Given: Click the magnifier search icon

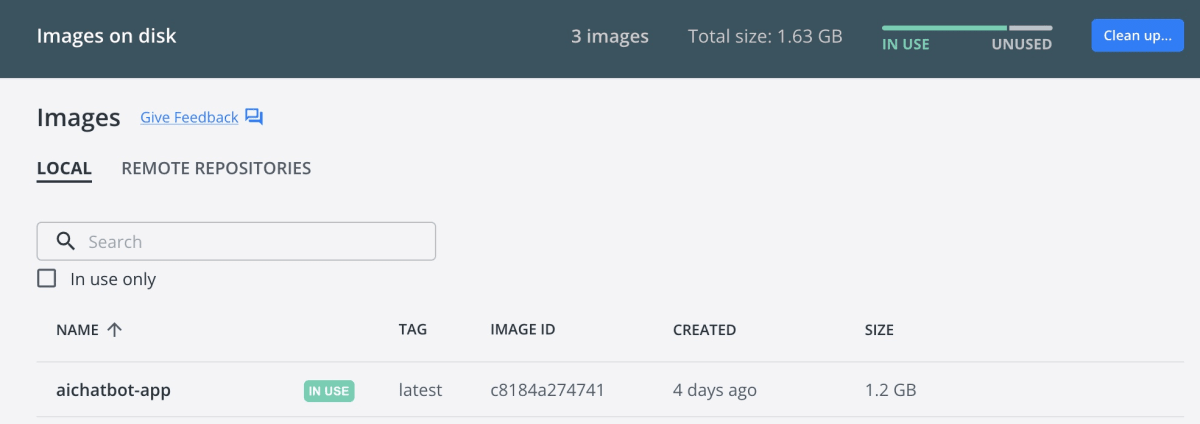Looking at the screenshot, I should click(66, 241).
